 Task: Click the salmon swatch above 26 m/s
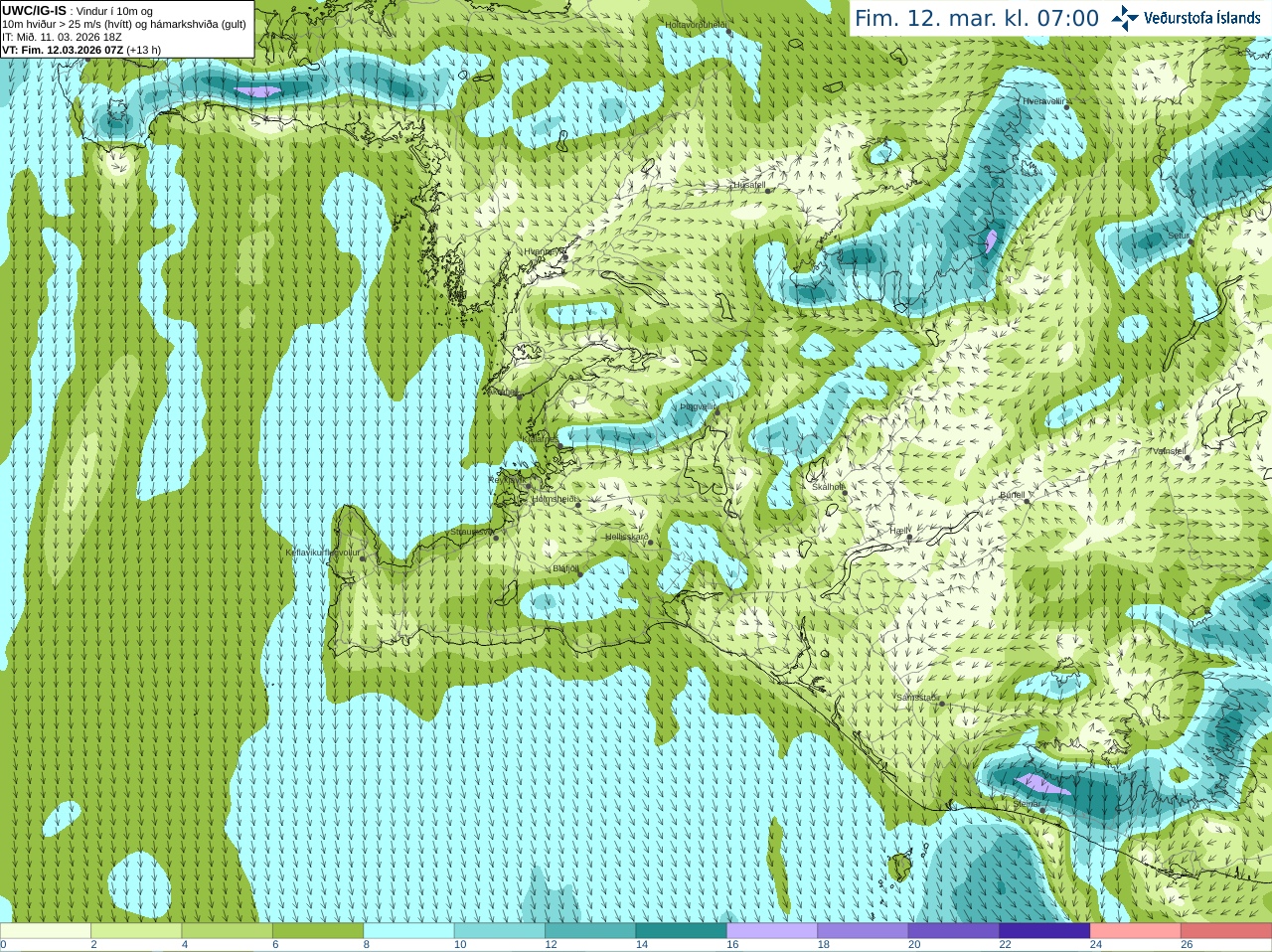click(x=1226, y=931)
